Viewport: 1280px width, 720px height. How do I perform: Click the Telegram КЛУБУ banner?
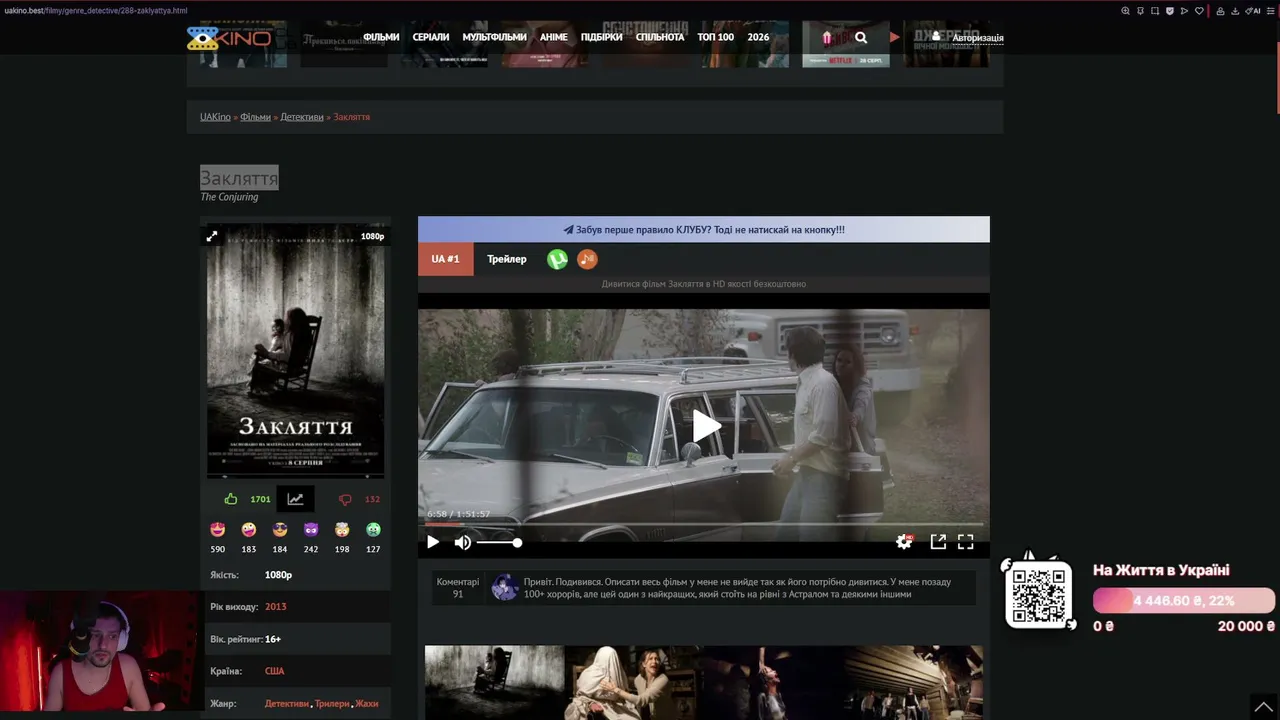tap(704, 229)
